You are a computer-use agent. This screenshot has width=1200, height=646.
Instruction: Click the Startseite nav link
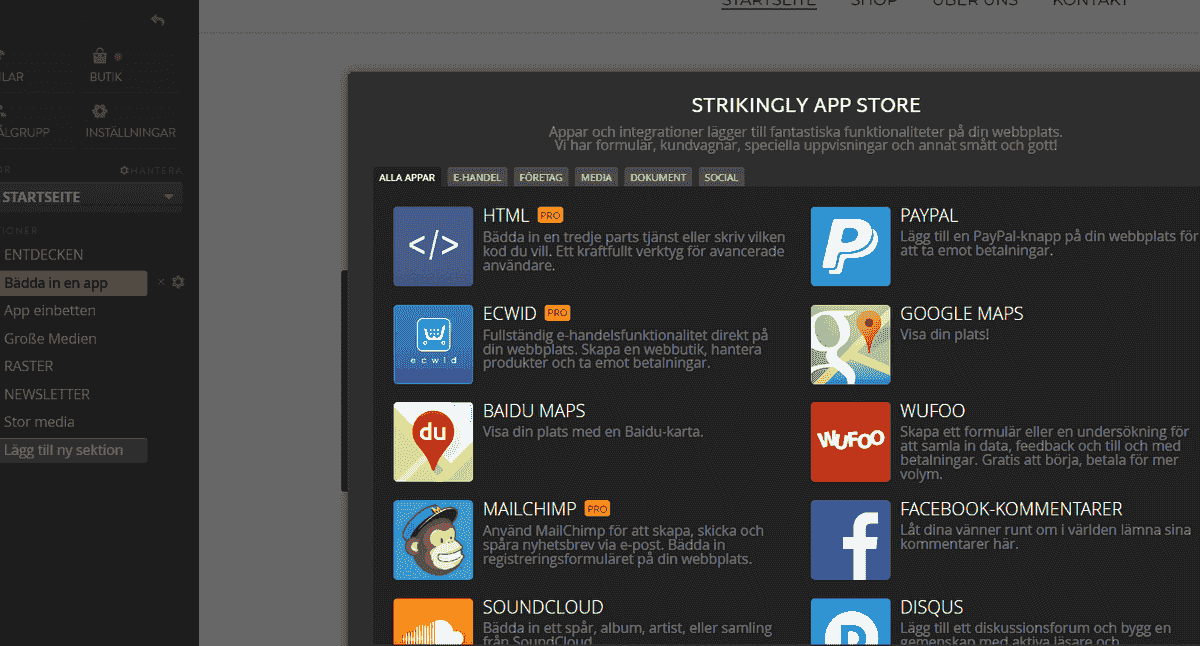769,3
